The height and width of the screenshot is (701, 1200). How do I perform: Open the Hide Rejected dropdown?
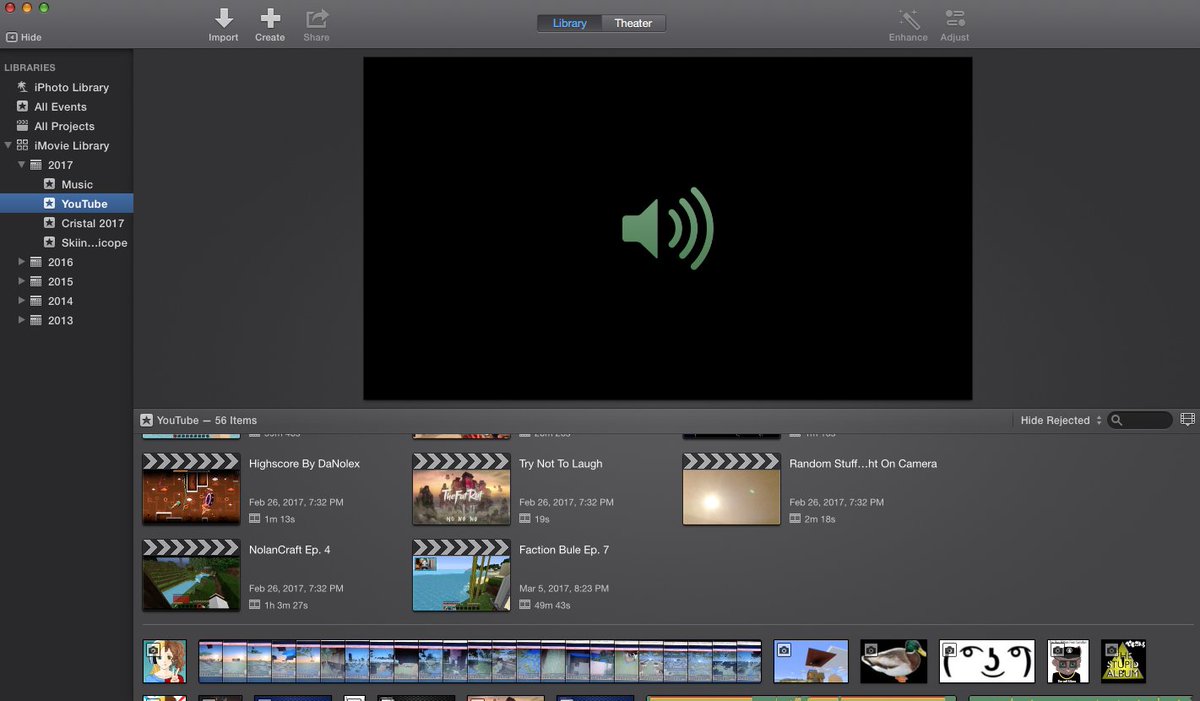[x=1061, y=421]
